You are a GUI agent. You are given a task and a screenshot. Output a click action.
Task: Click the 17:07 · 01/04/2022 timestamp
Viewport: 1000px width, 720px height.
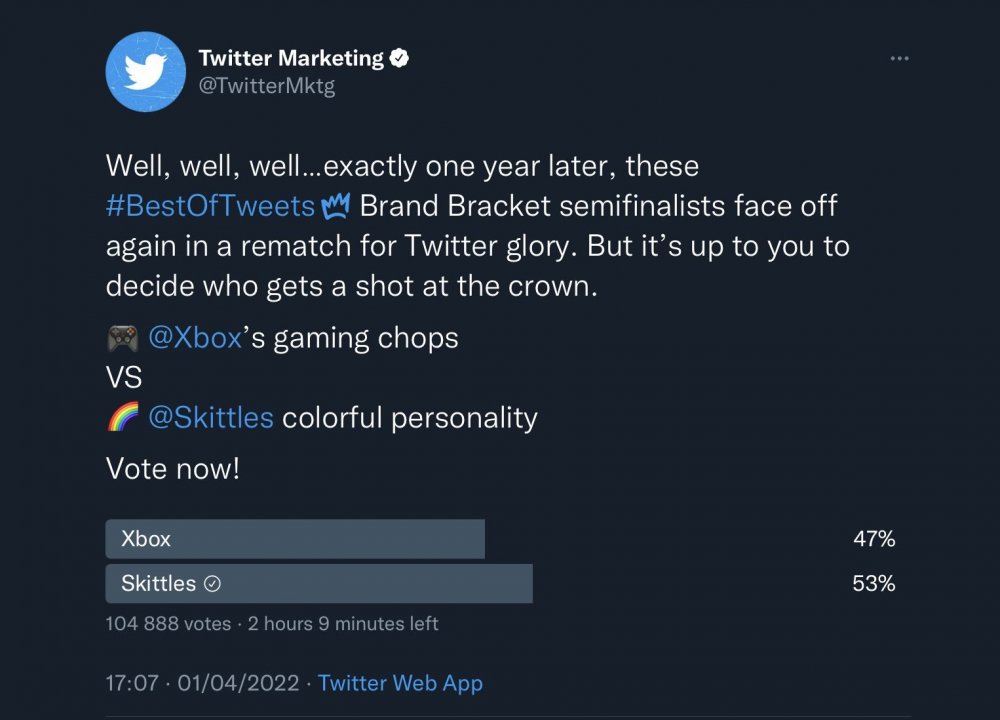(202, 684)
